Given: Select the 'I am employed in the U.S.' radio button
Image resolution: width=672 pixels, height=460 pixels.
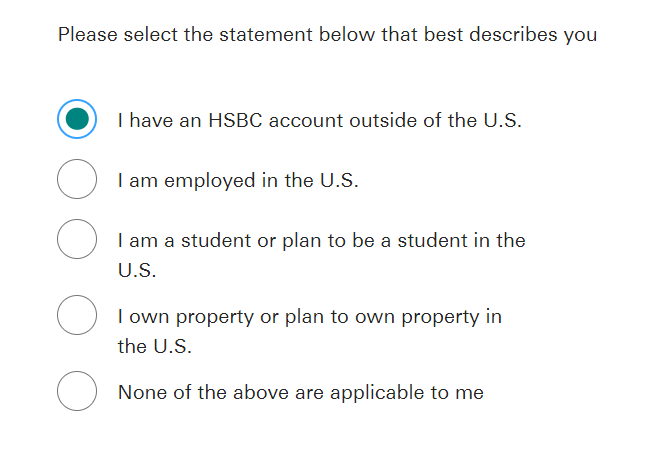Looking at the screenshot, I should 77,179.
